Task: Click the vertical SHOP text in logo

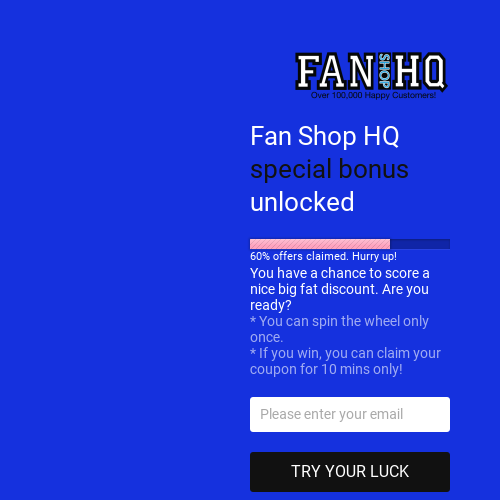Action: point(384,71)
